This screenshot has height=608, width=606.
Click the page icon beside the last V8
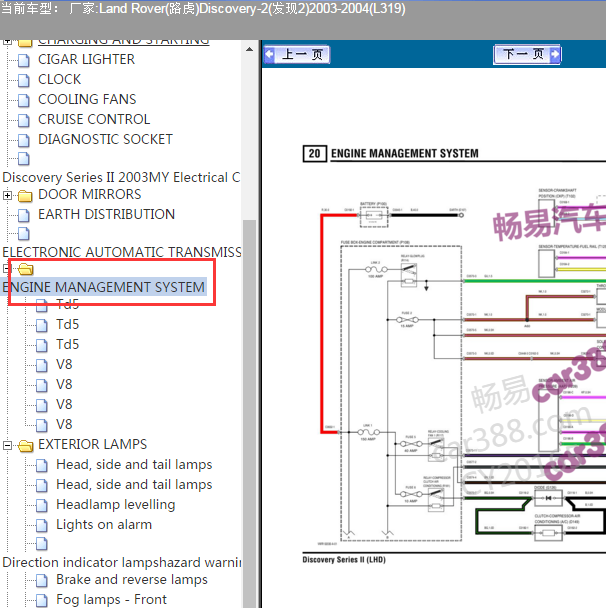coord(42,425)
